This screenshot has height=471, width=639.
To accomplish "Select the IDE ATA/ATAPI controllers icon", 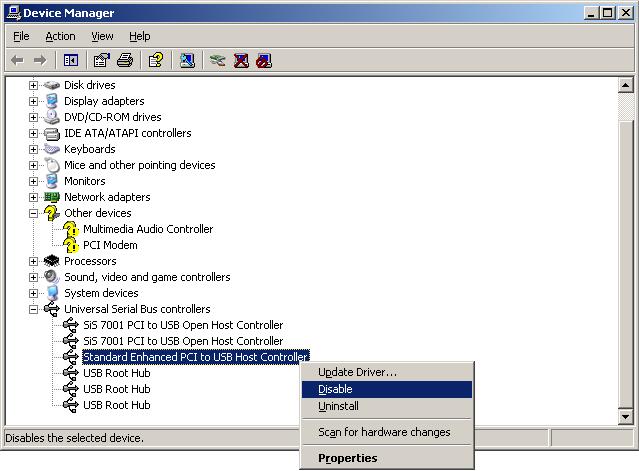I will click(x=52, y=133).
